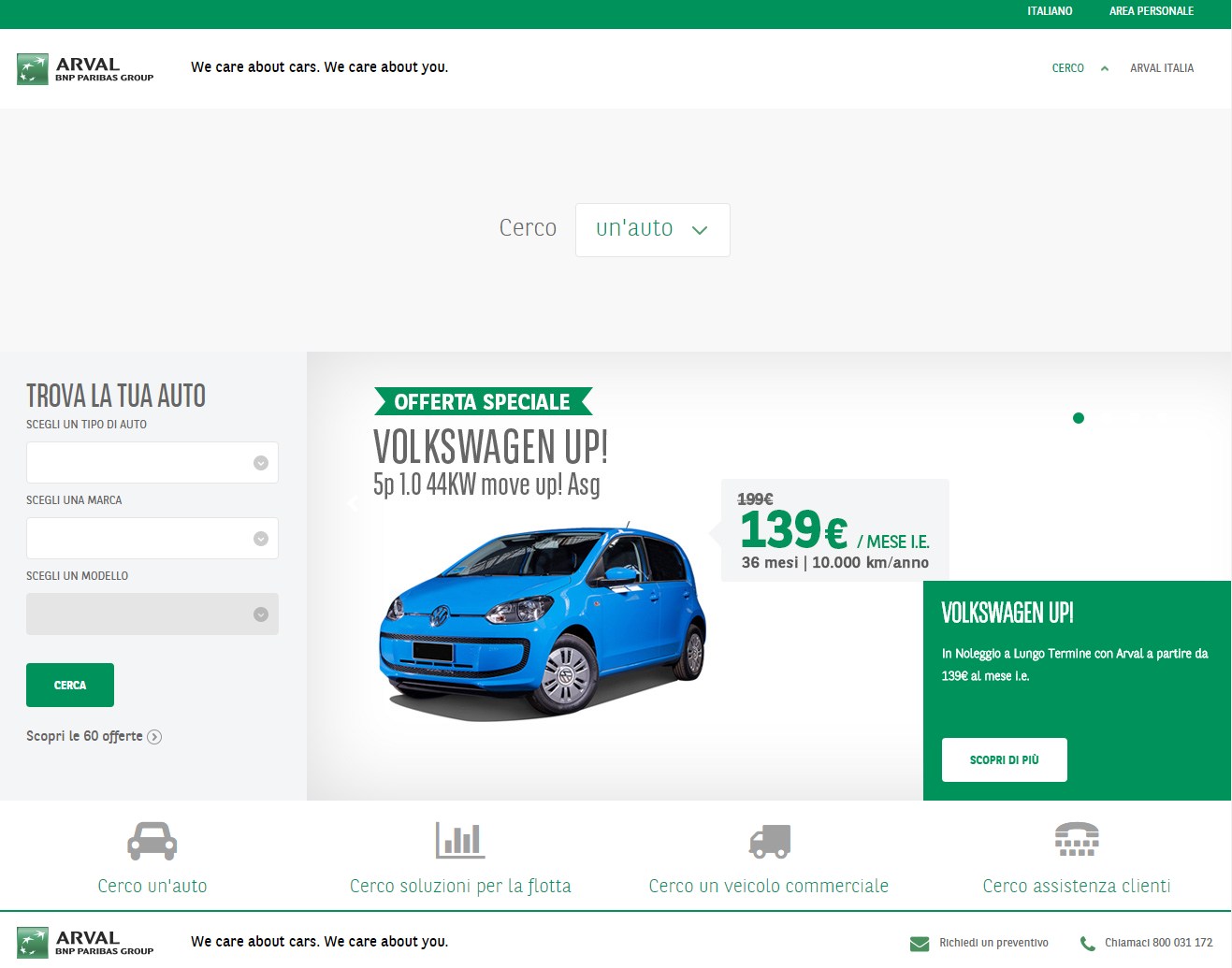Open the 'Scegli un modello' dropdown
Viewport: 1232px width, 968px height.
[152, 614]
